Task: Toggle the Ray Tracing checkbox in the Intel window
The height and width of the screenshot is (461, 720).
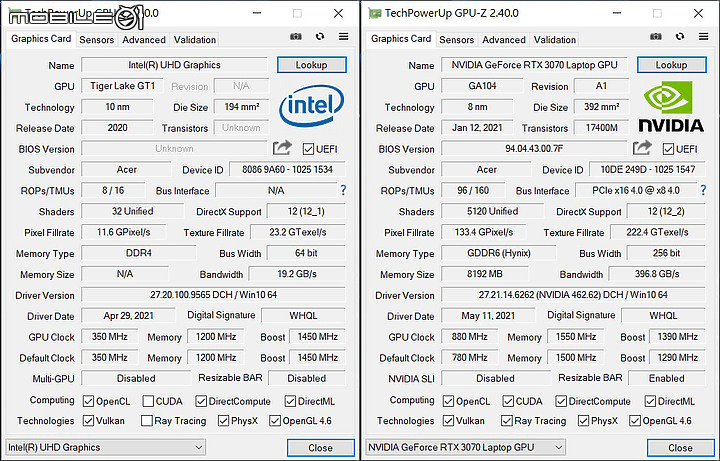Action: point(146,421)
